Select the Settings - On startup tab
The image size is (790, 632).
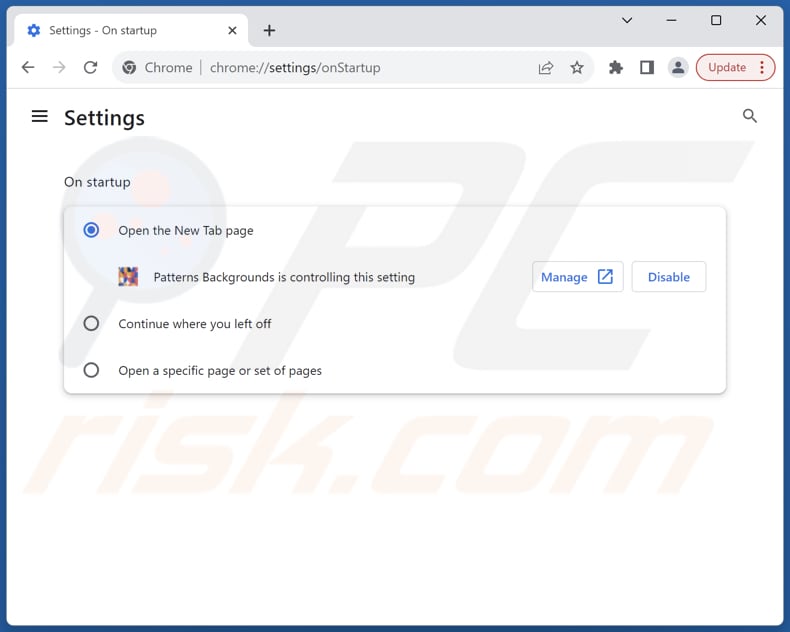point(131,30)
